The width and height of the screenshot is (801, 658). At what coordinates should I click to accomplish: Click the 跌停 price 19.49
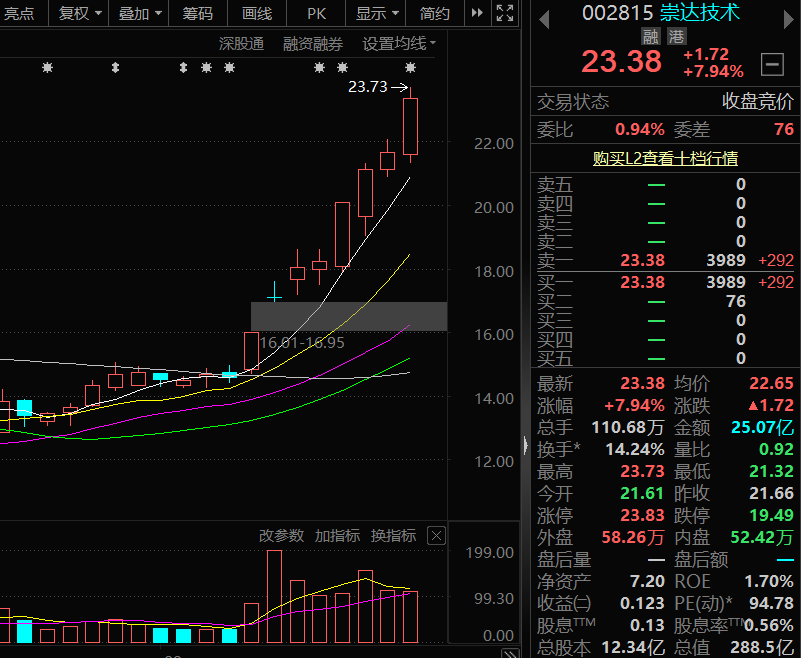pyautogui.click(x=771, y=515)
